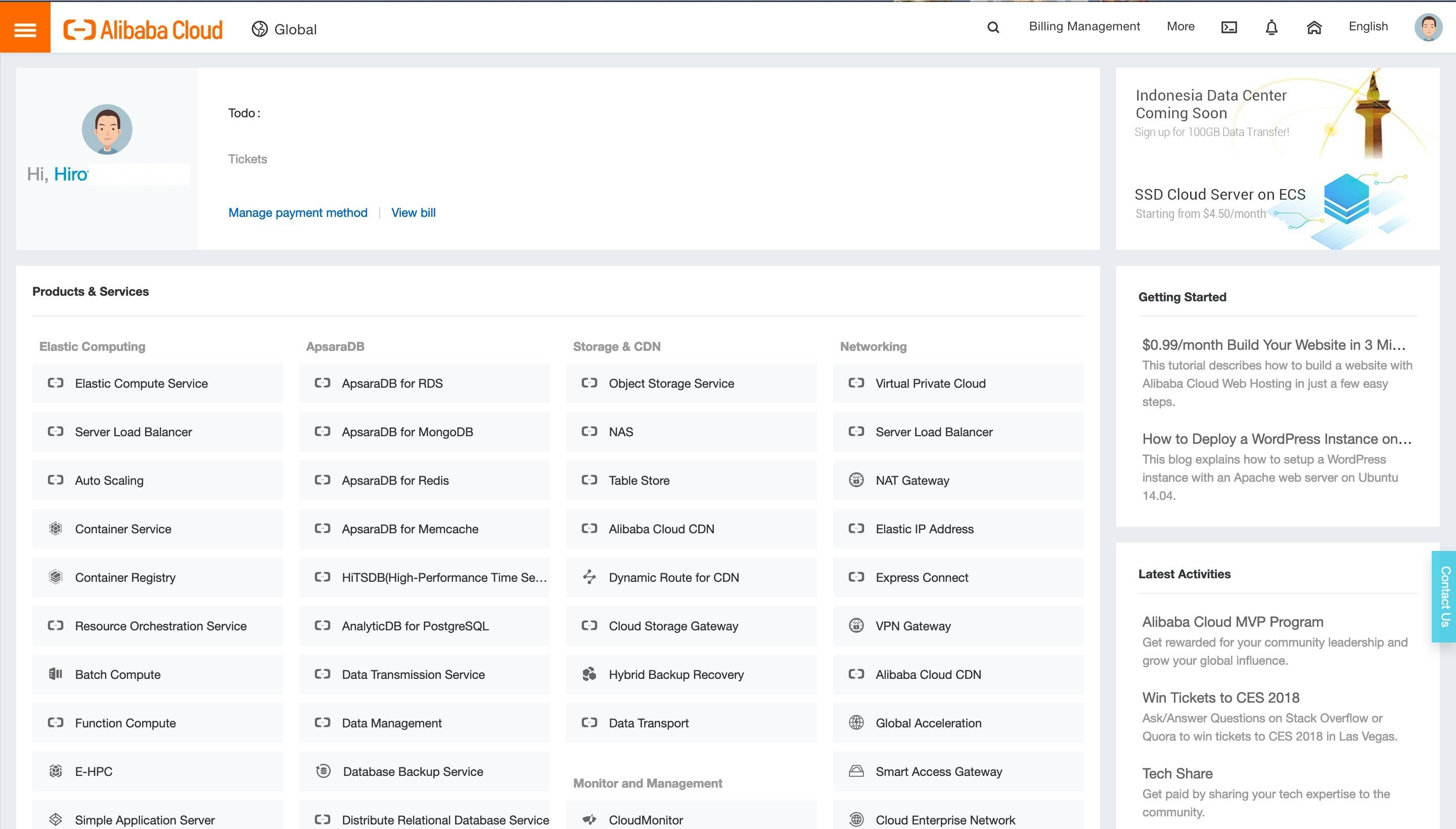Click the Database Backup Service icon
The image size is (1456, 829).
pyautogui.click(x=323, y=771)
